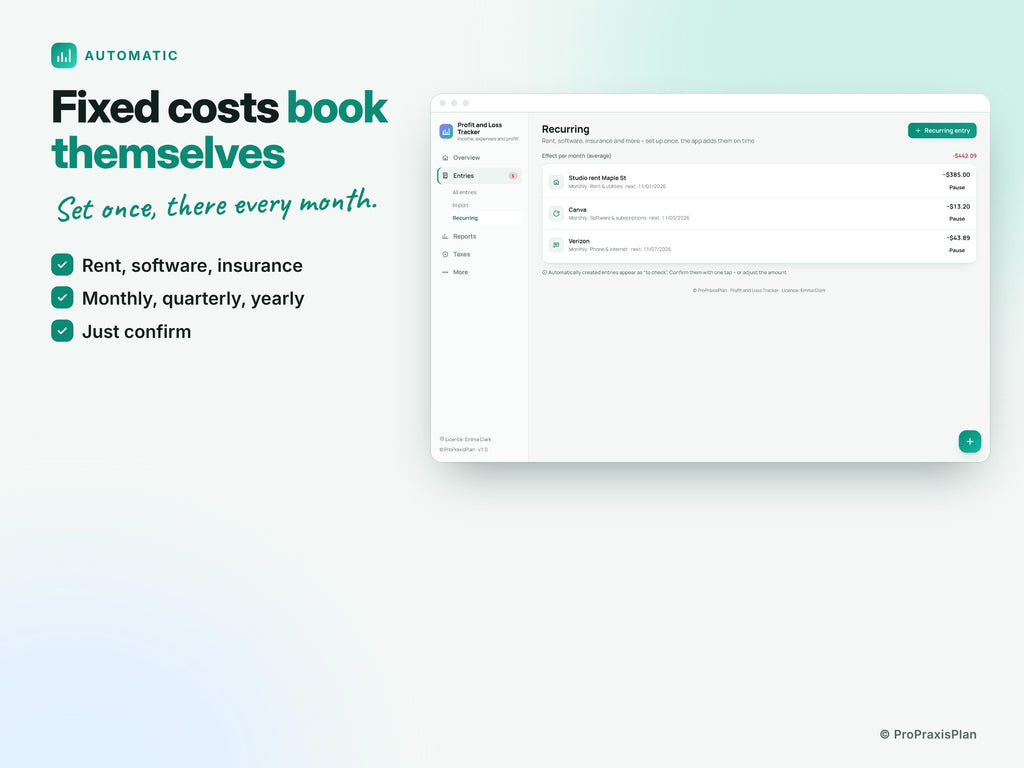The width and height of the screenshot is (1024, 768).
Task: Click the Overview home icon in sidebar
Action: pyautogui.click(x=445, y=157)
